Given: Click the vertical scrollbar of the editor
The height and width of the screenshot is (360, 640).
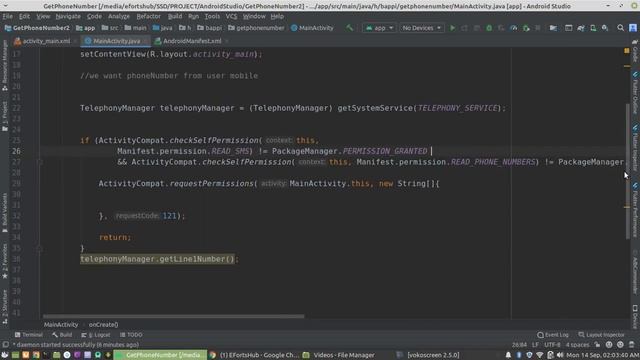Looking at the screenshot, I should pos(627,171).
